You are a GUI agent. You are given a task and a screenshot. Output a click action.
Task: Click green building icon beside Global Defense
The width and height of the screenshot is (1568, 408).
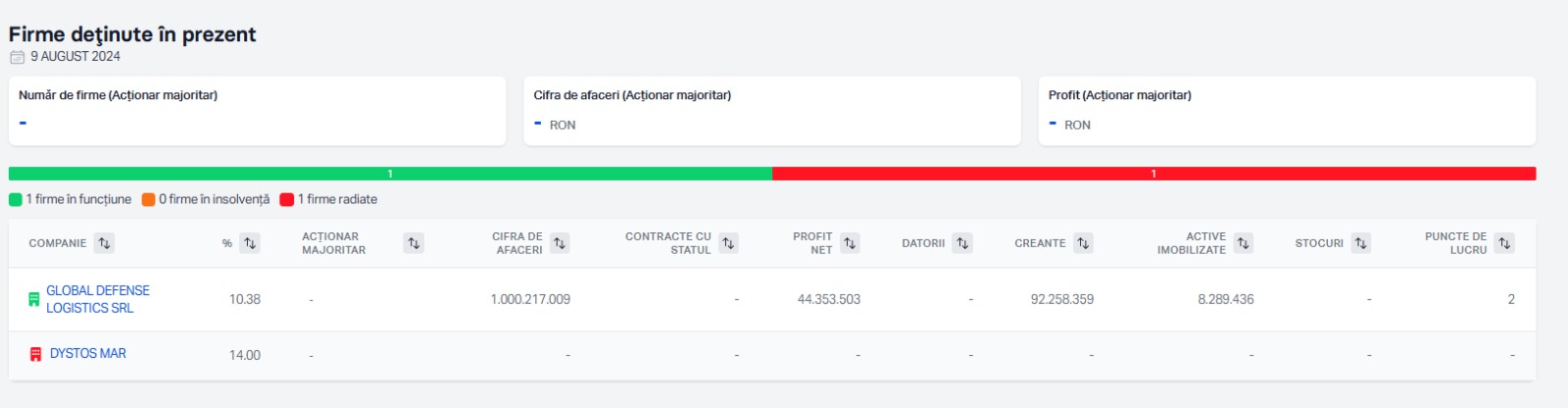[x=34, y=299]
